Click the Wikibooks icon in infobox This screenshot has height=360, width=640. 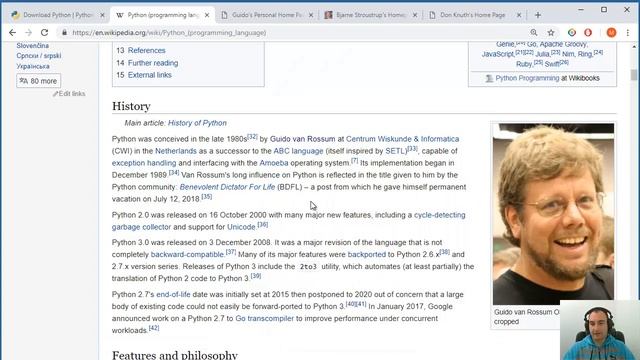tap(489, 78)
